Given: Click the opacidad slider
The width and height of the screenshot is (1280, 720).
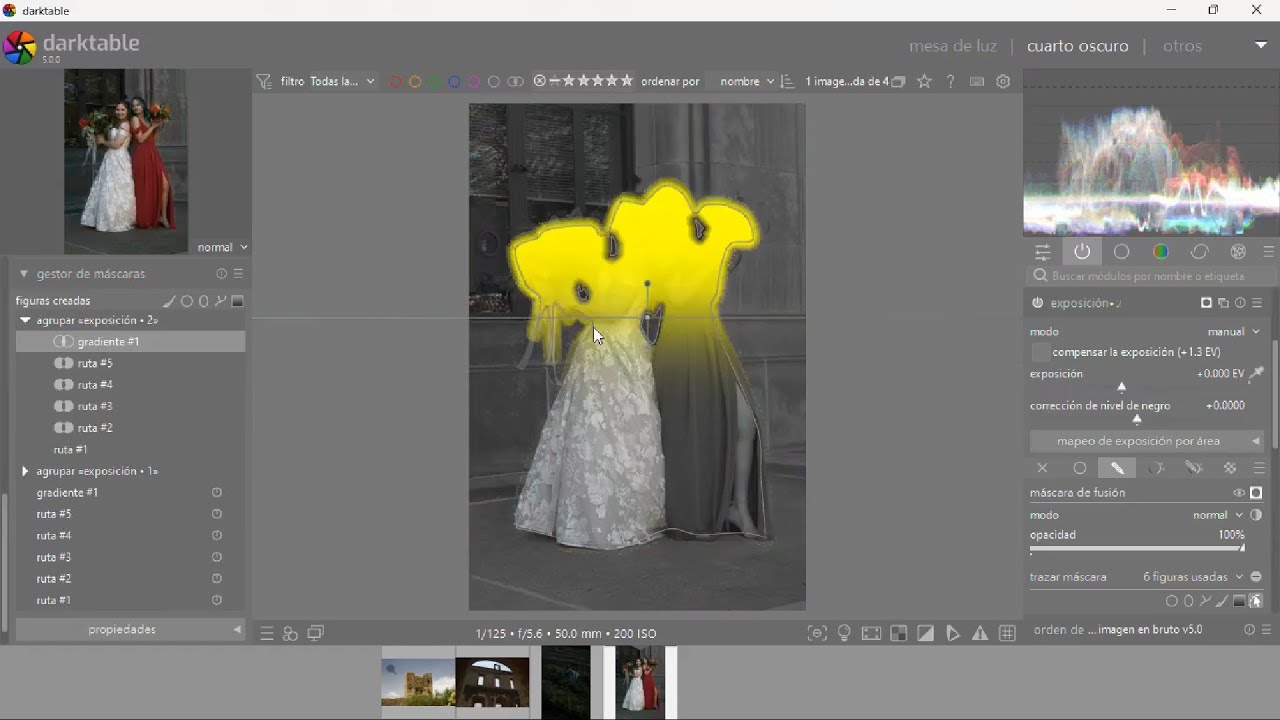Looking at the screenshot, I should 1137,549.
